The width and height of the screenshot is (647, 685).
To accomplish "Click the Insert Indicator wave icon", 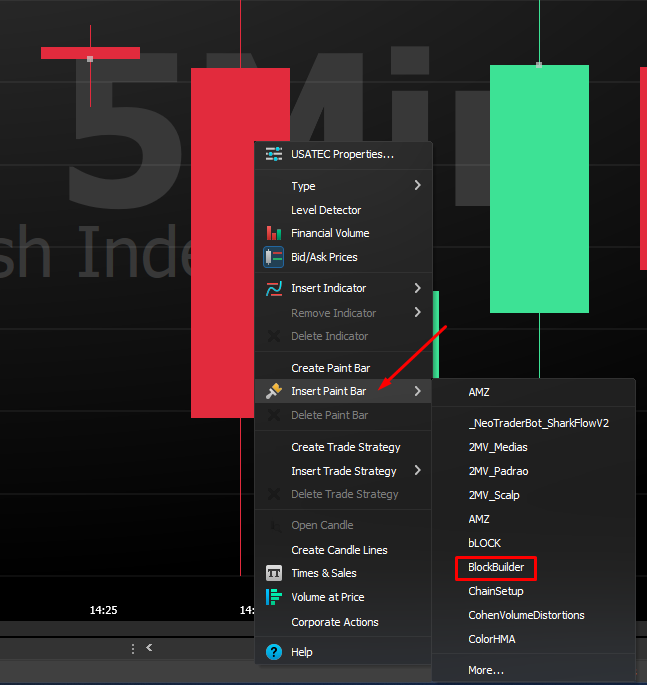I will (273, 288).
